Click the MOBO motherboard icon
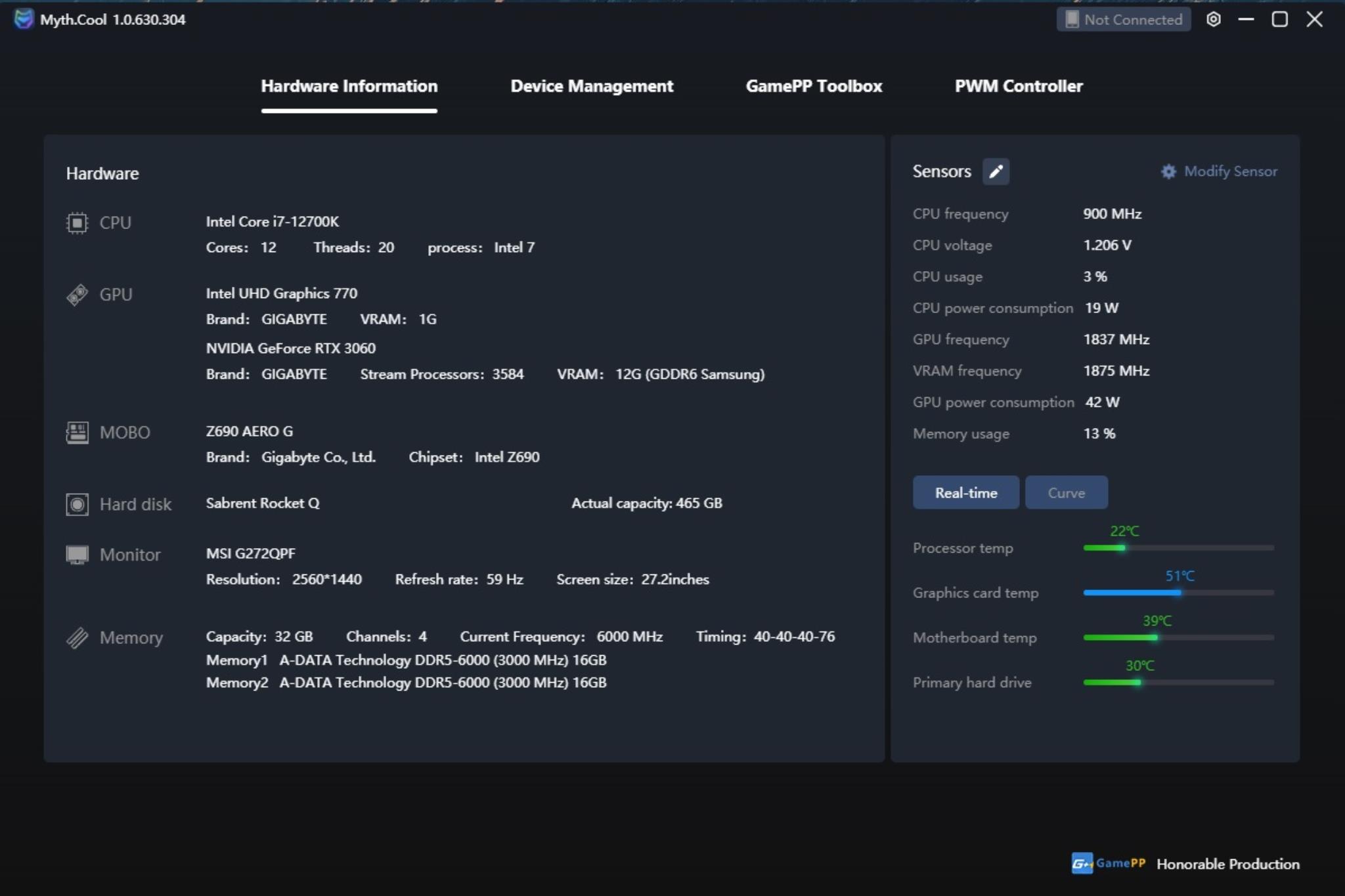 coord(77,433)
